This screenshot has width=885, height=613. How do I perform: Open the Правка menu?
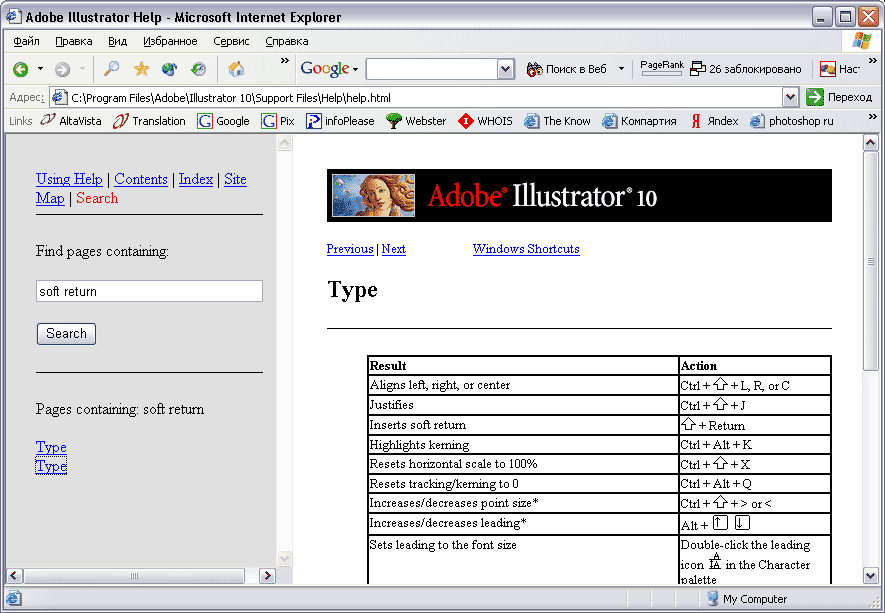point(74,41)
